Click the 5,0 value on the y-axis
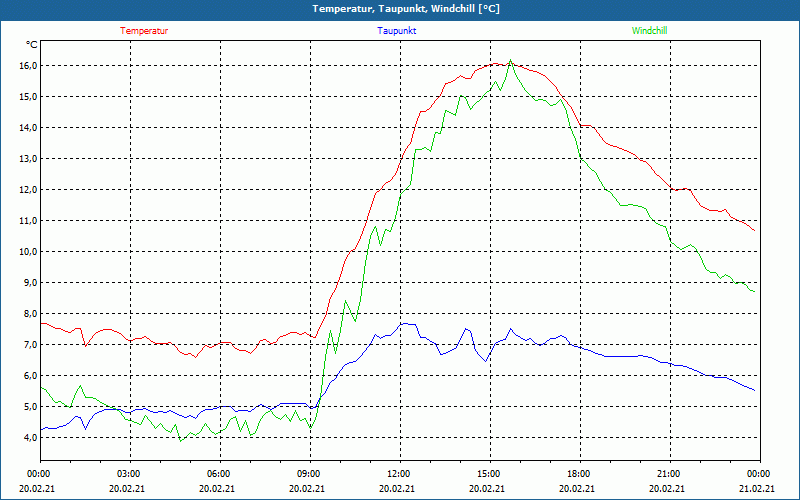Image resolution: width=800 pixels, height=500 pixels. click(x=30, y=407)
